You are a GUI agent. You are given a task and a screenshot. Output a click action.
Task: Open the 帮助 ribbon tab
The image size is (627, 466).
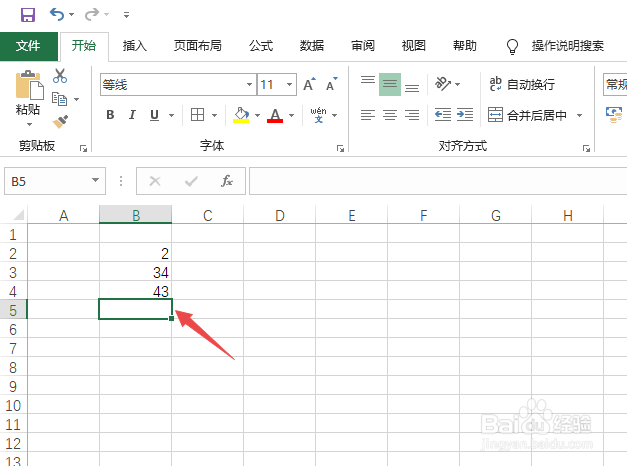(464, 46)
